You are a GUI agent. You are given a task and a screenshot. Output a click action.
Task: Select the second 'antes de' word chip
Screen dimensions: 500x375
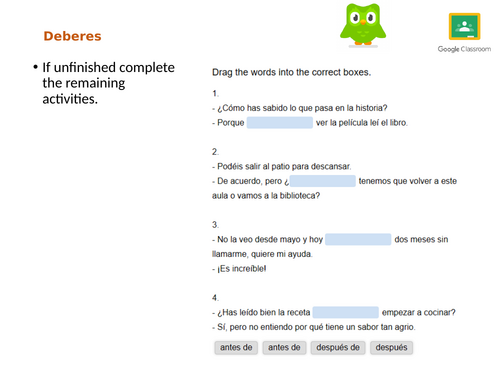coord(284,348)
